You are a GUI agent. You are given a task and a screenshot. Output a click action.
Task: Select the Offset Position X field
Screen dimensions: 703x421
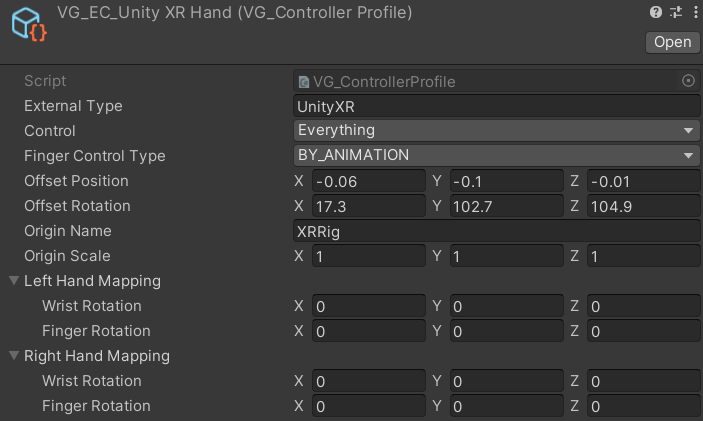click(369, 181)
